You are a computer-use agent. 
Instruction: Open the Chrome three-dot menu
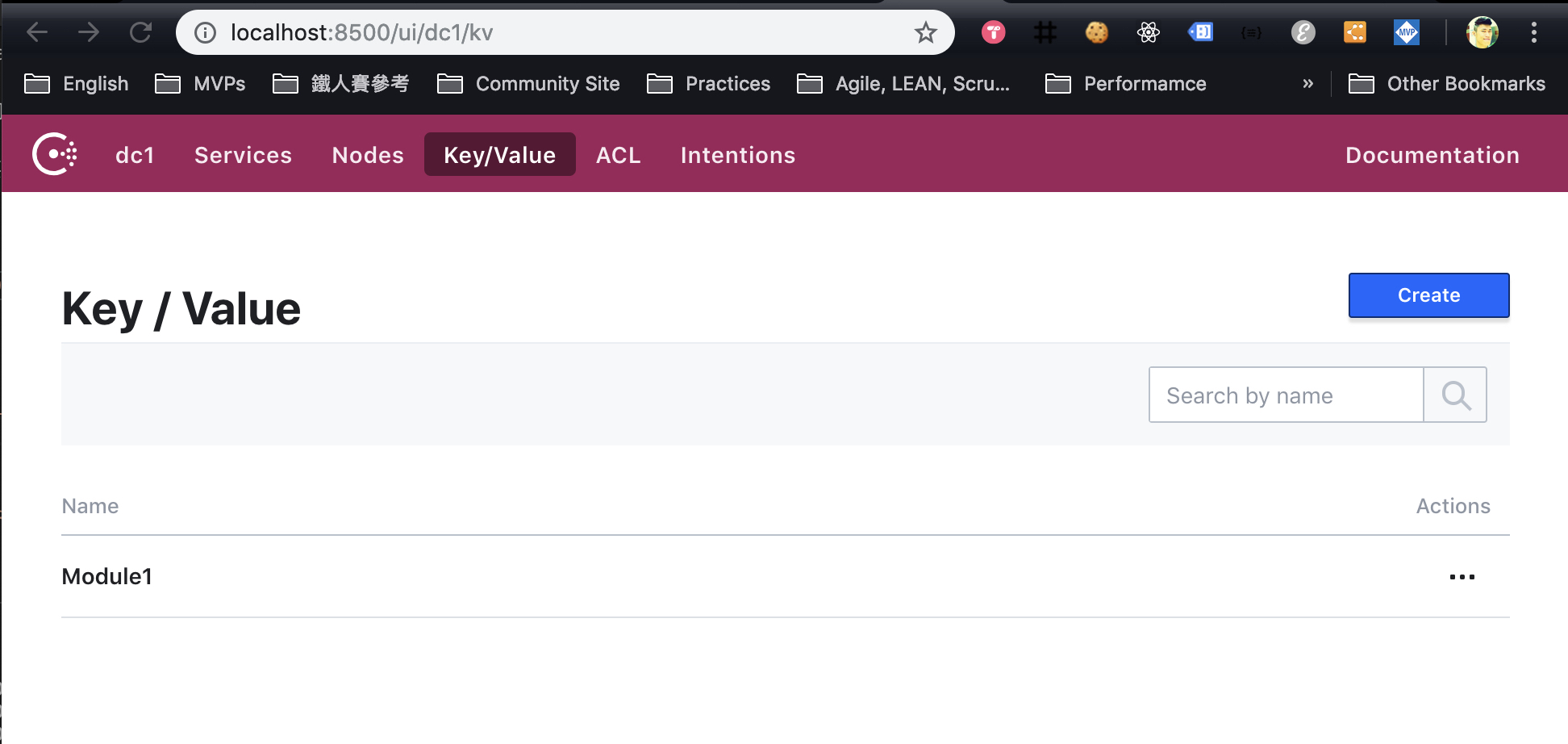pyautogui.click(x=1533, y=33)
